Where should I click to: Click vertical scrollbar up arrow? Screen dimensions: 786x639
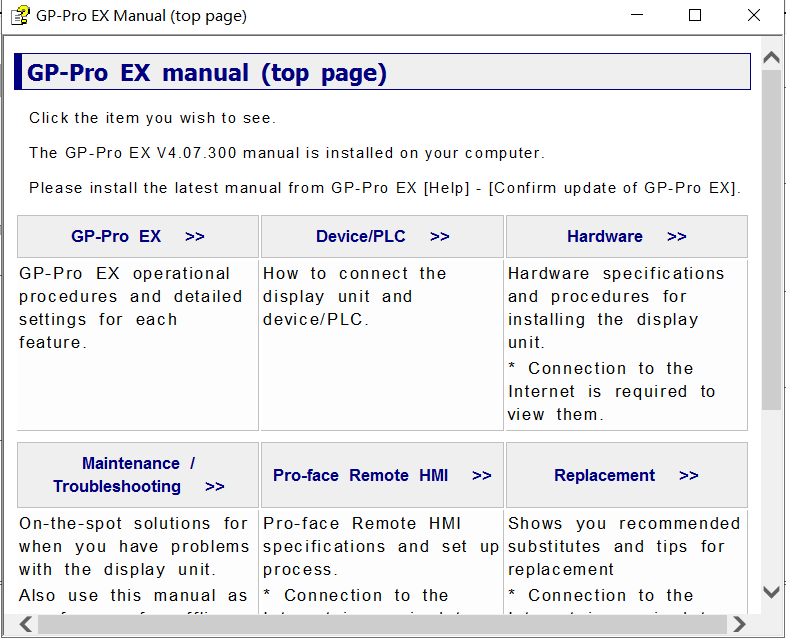click(x=771, y=58)
